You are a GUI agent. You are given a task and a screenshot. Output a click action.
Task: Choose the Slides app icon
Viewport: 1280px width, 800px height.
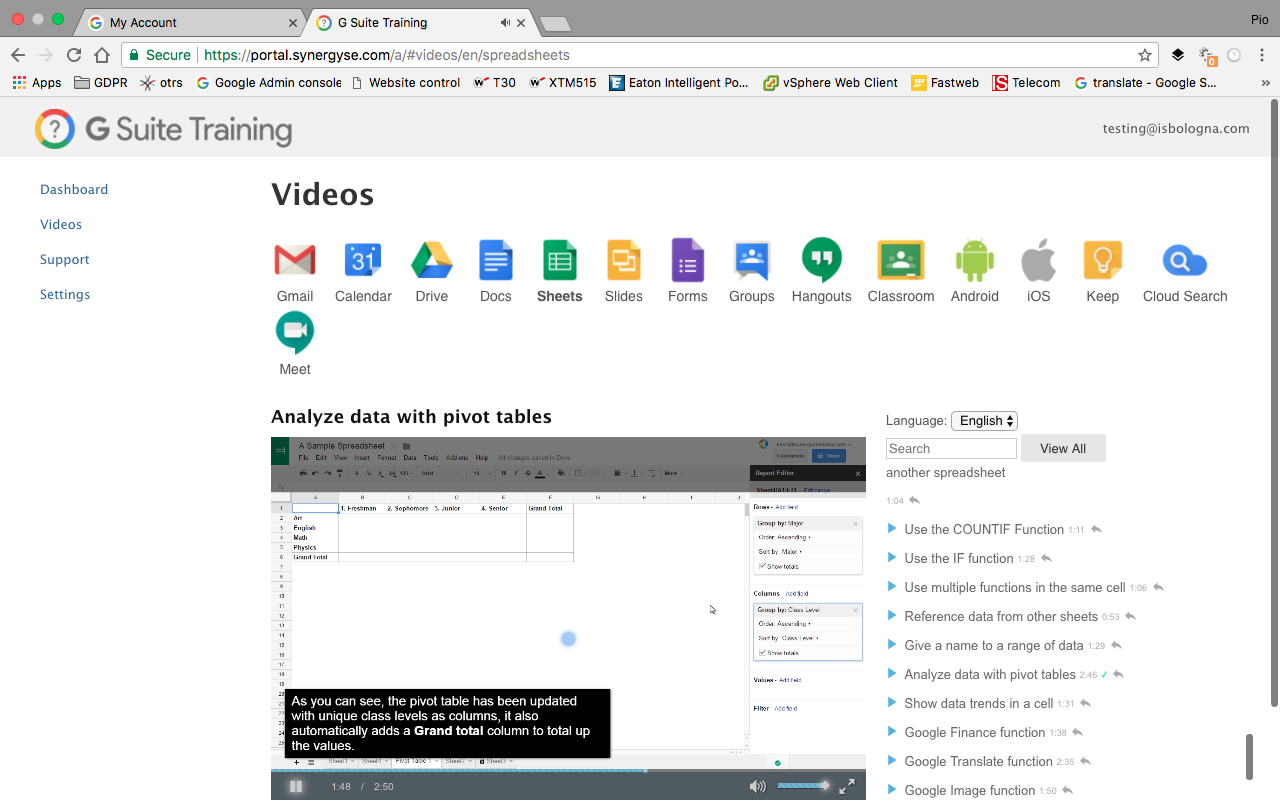[624, 260]
